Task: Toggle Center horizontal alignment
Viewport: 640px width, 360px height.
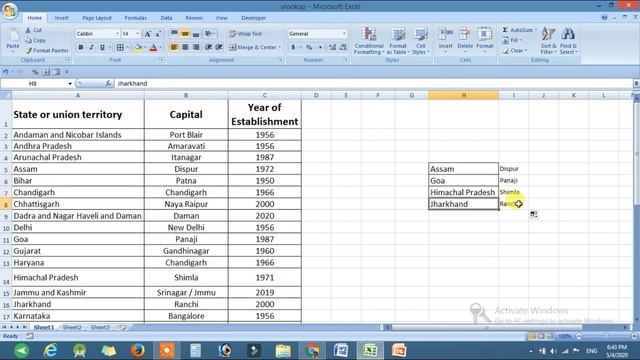Action: [x=185, y=48]
